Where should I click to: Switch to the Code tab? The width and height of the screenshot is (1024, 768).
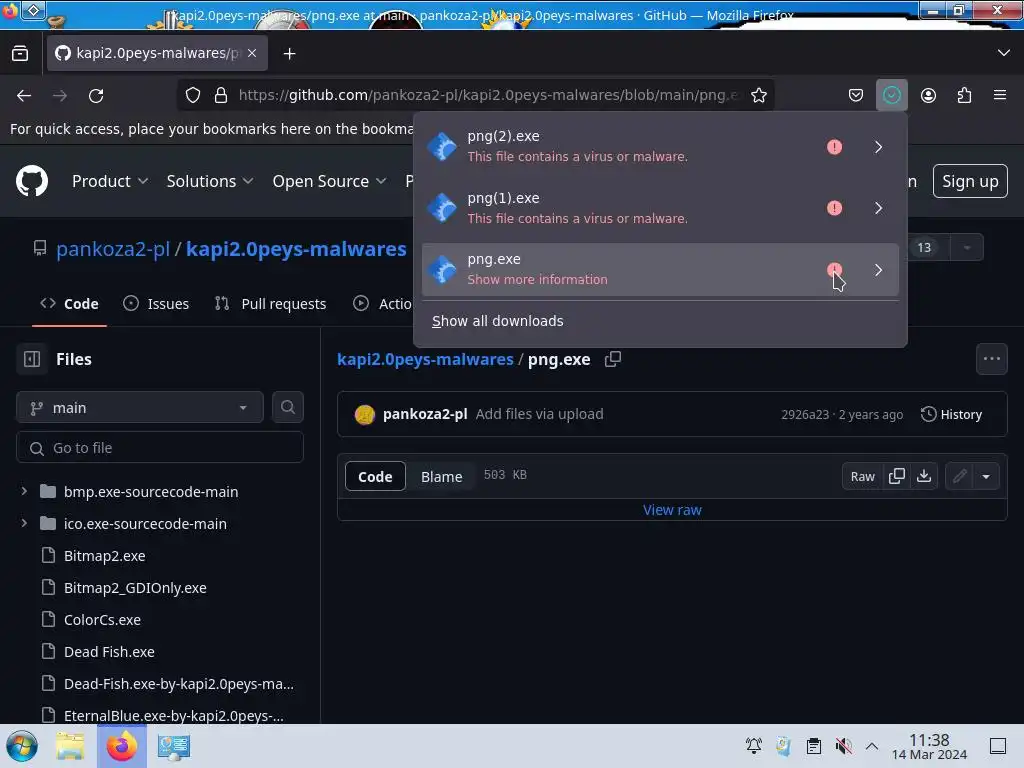click(69, 304)
